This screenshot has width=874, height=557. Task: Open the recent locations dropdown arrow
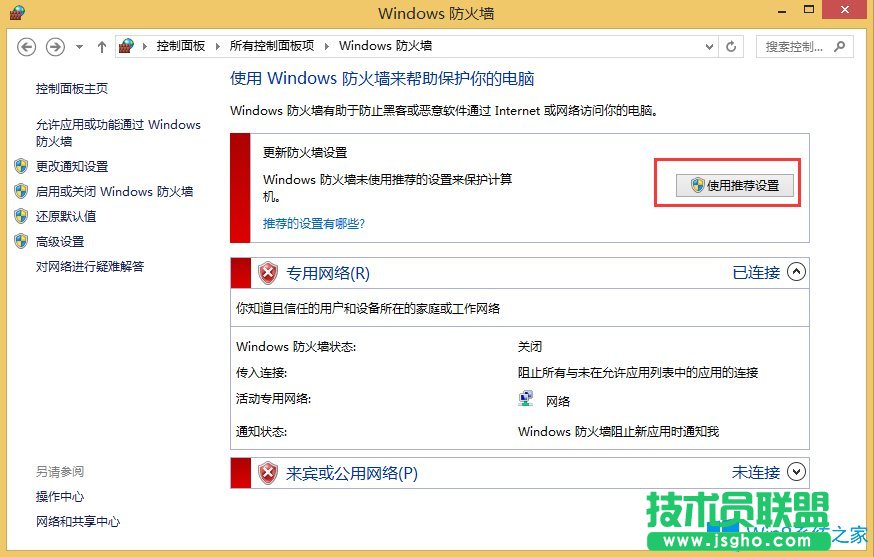(79, 47)
